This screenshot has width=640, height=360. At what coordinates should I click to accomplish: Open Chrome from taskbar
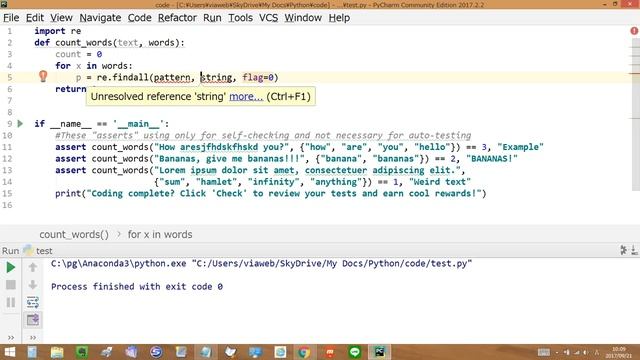[x=304, y=352]
